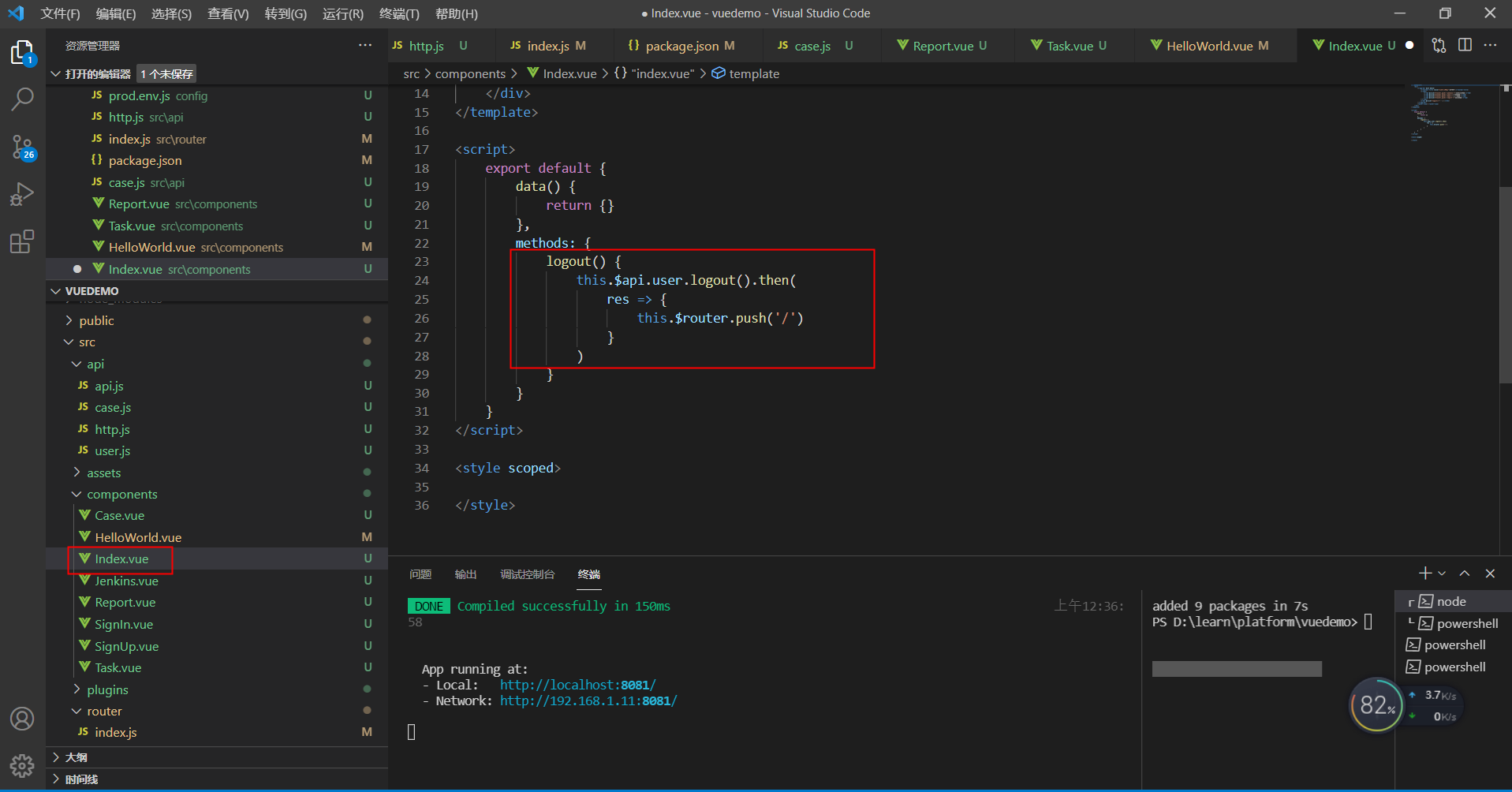Open the Accounts menu icon

point(22,719)
